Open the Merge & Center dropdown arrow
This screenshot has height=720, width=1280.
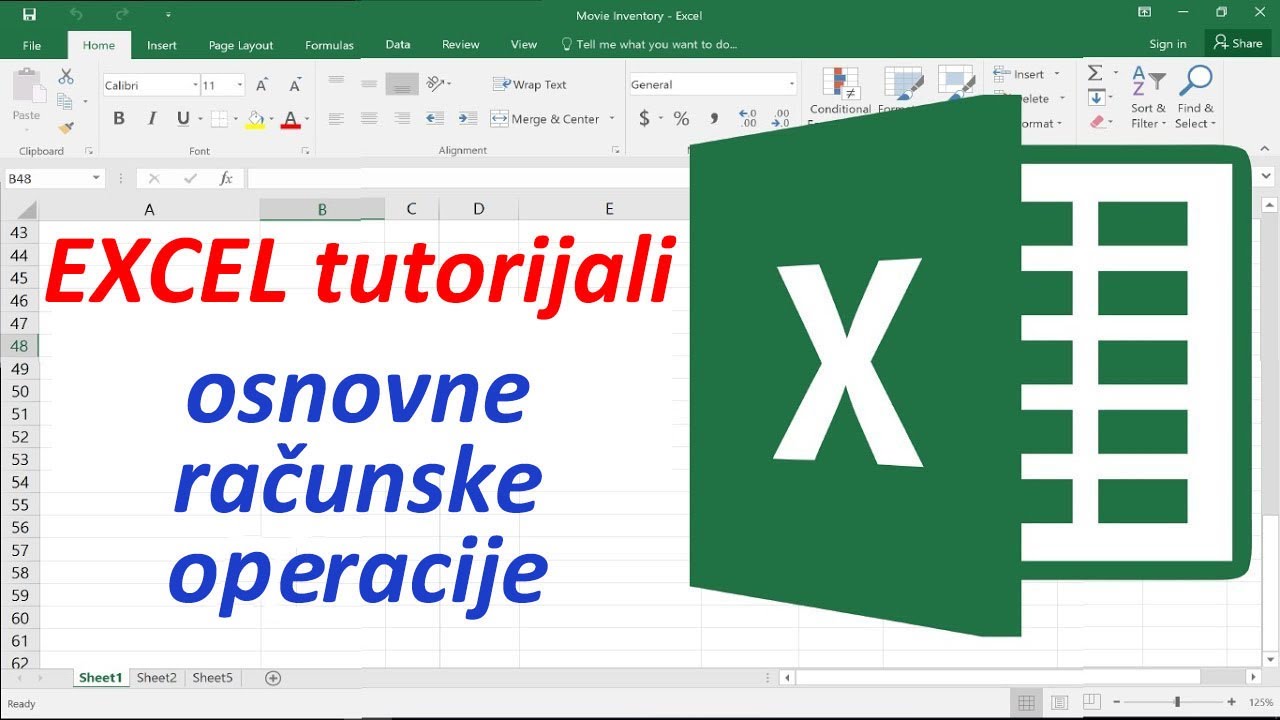pyautogui.click(x=612, y=118)
